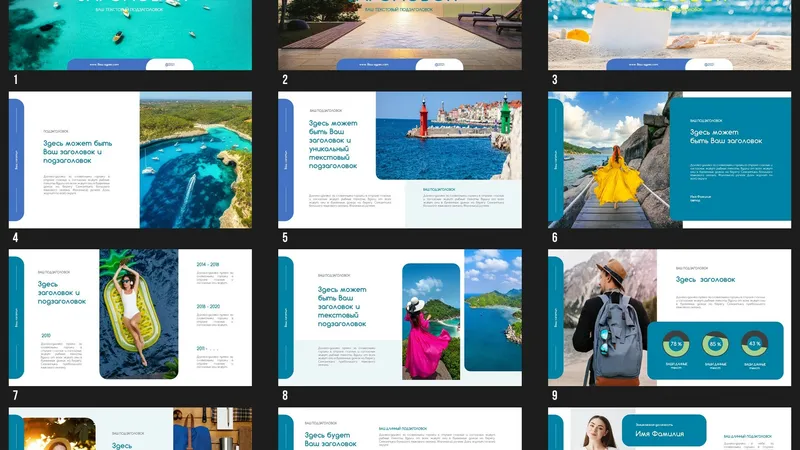This screenshot has height=450, width=800.
Task: Select the slide with 'Имя Фамилия' label
Action: (669, 429)
